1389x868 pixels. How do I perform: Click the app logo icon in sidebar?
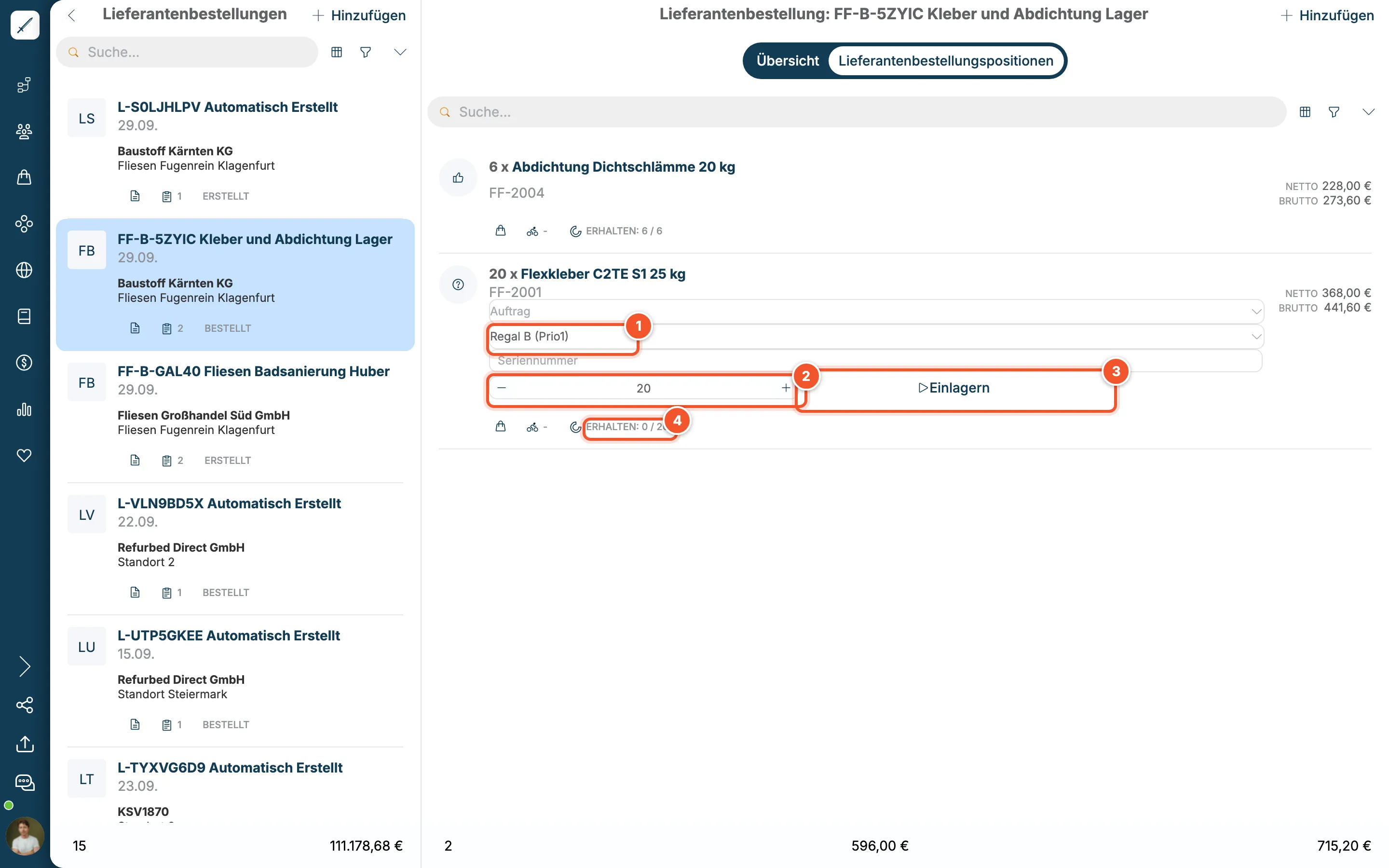tap(25, 25)
